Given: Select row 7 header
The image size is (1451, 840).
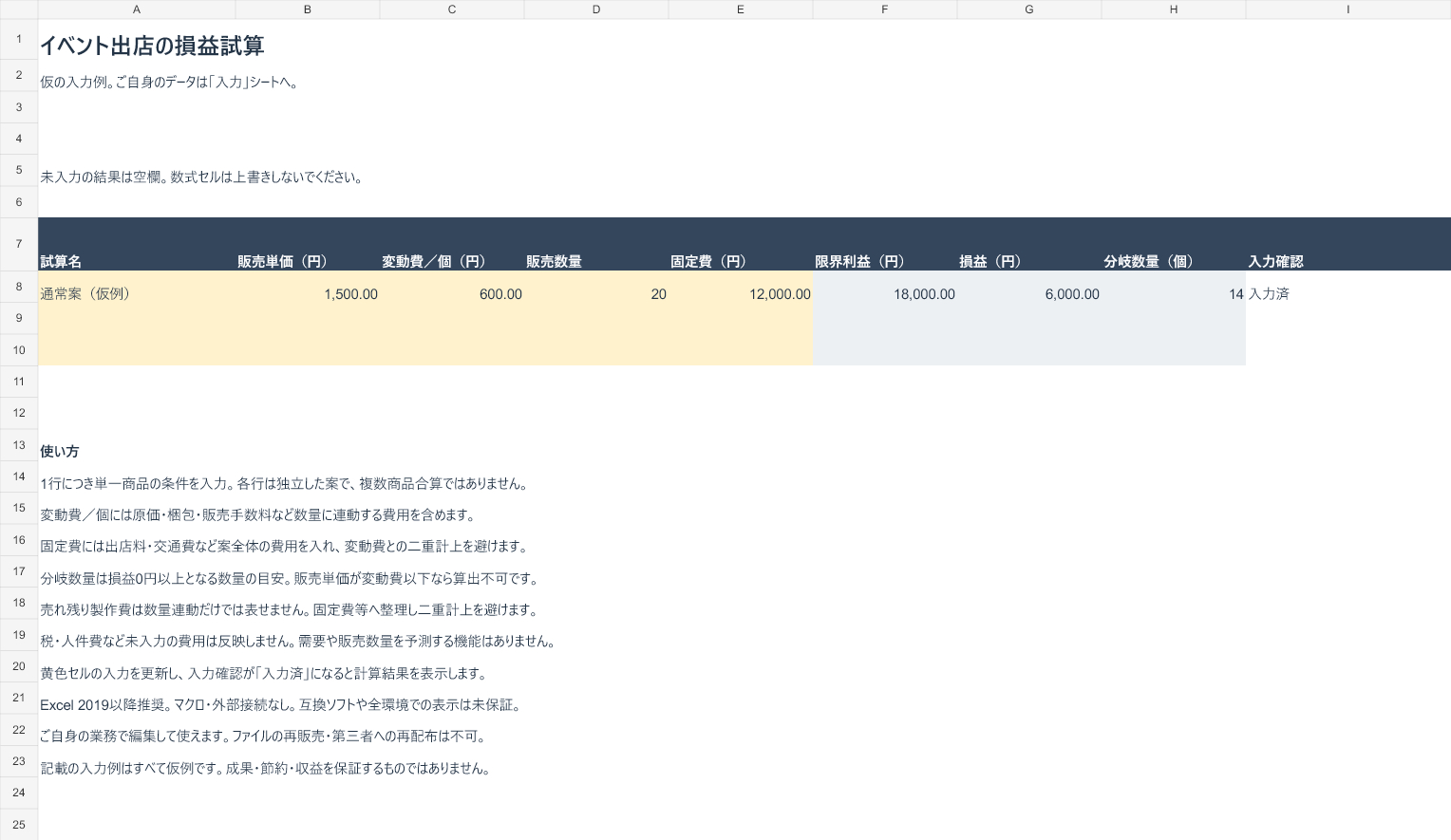Looking at the screenshot, I should coord(19,244).
